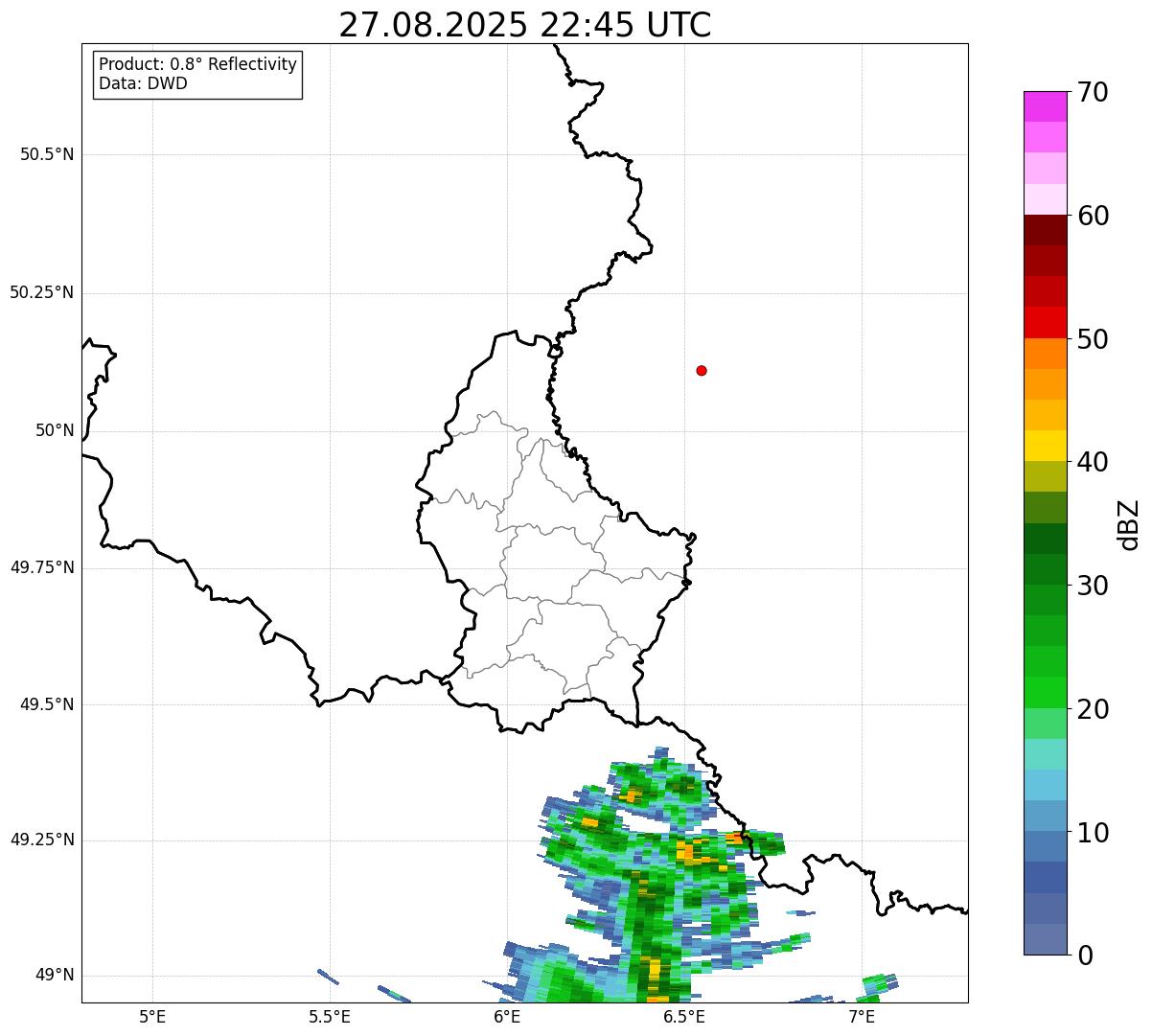Click the 50.5°N latitude label

click(46, 154)
